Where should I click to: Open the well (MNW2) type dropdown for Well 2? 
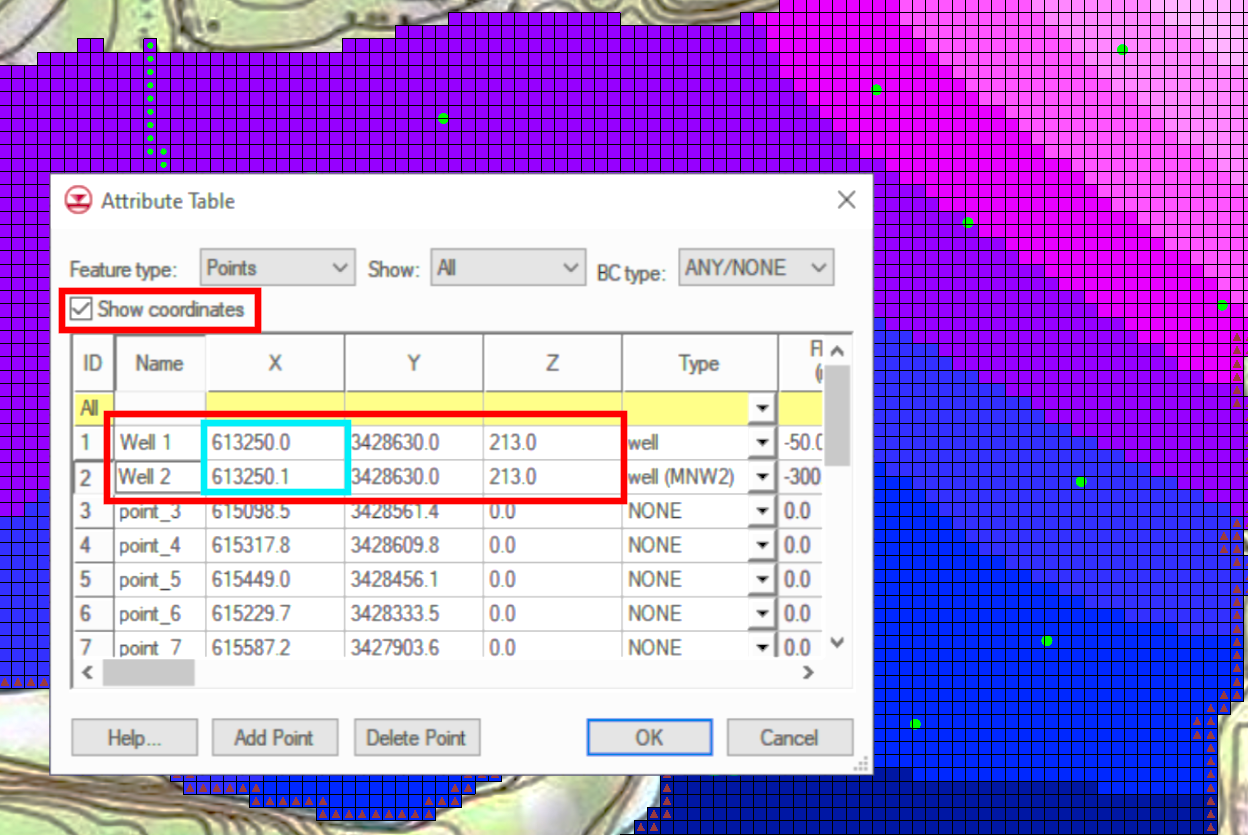click(x=762, y=476)
